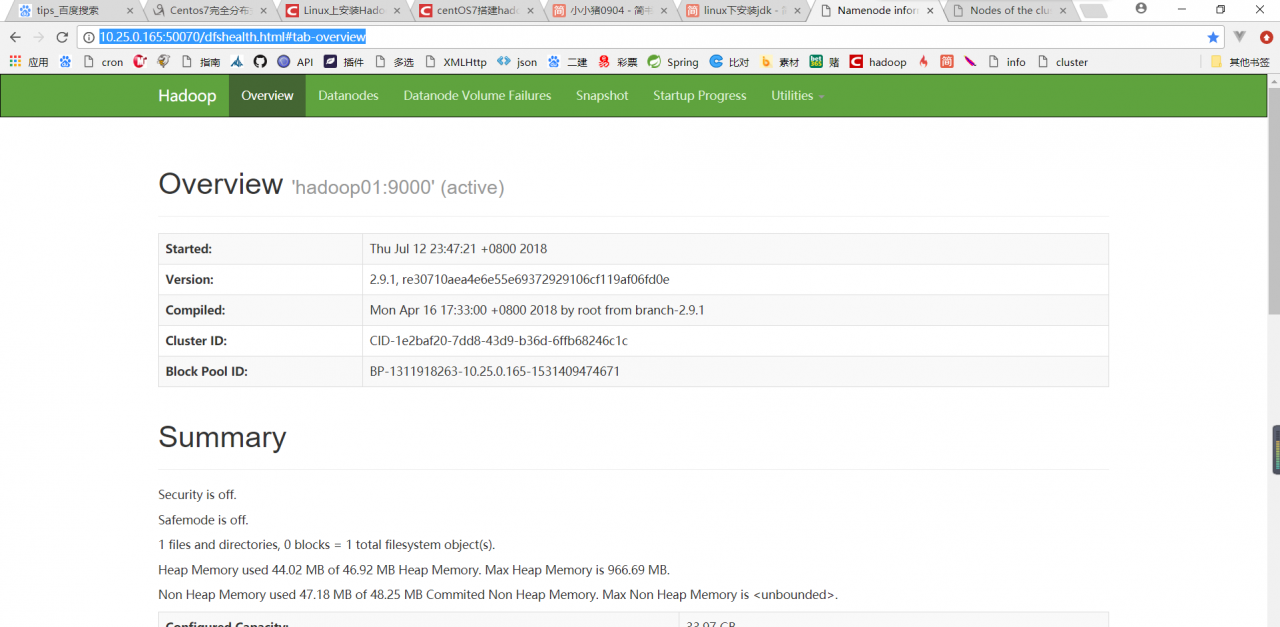The image size is (1280, 627).
Task: Click the 'Safemode is off.' text
Action: point(203,520)
